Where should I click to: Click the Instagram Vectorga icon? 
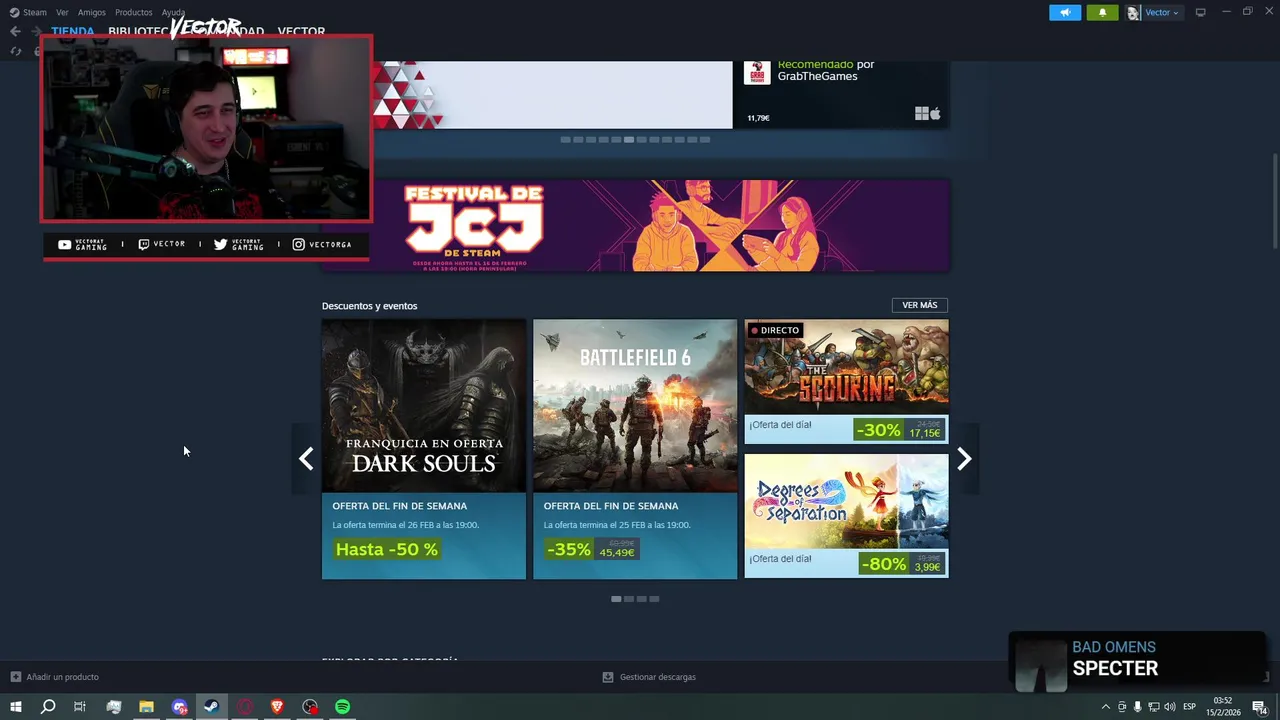tap(298, 244)
